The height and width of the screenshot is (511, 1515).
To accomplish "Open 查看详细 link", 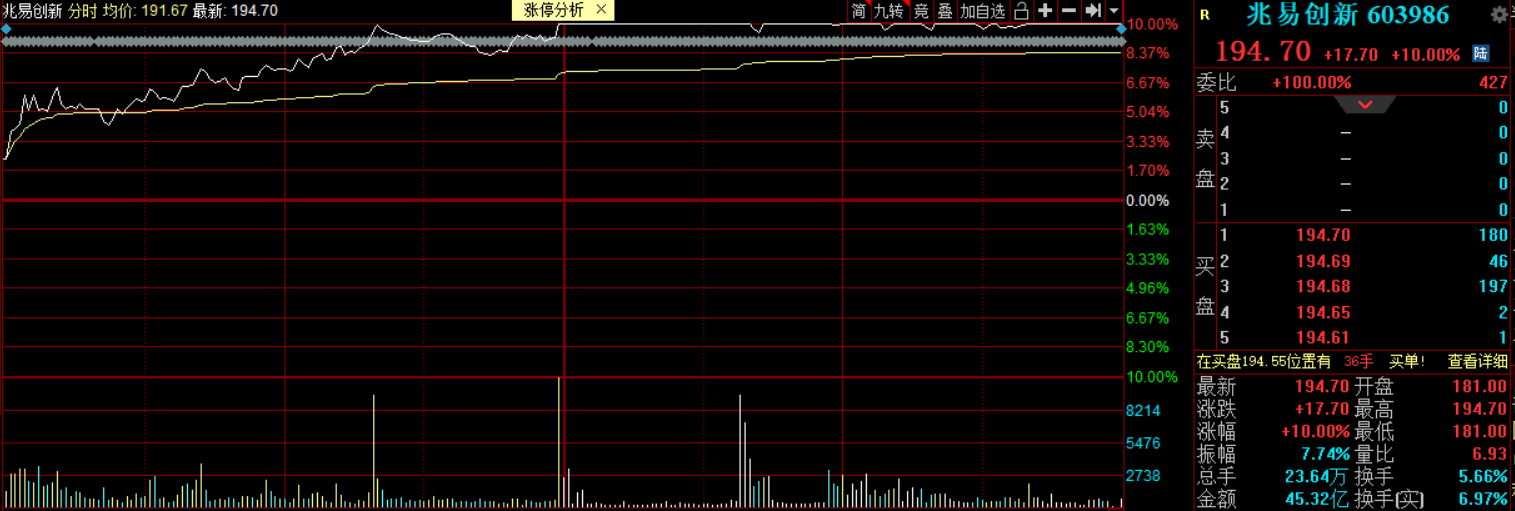I will click(x=1478, y=361).
